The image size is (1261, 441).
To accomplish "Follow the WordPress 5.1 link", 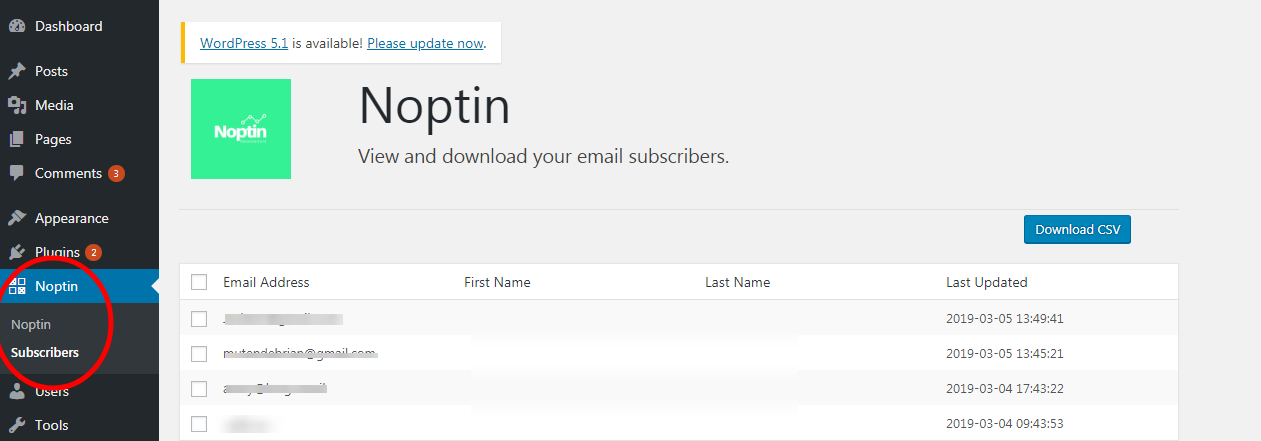I will point(244,44).
